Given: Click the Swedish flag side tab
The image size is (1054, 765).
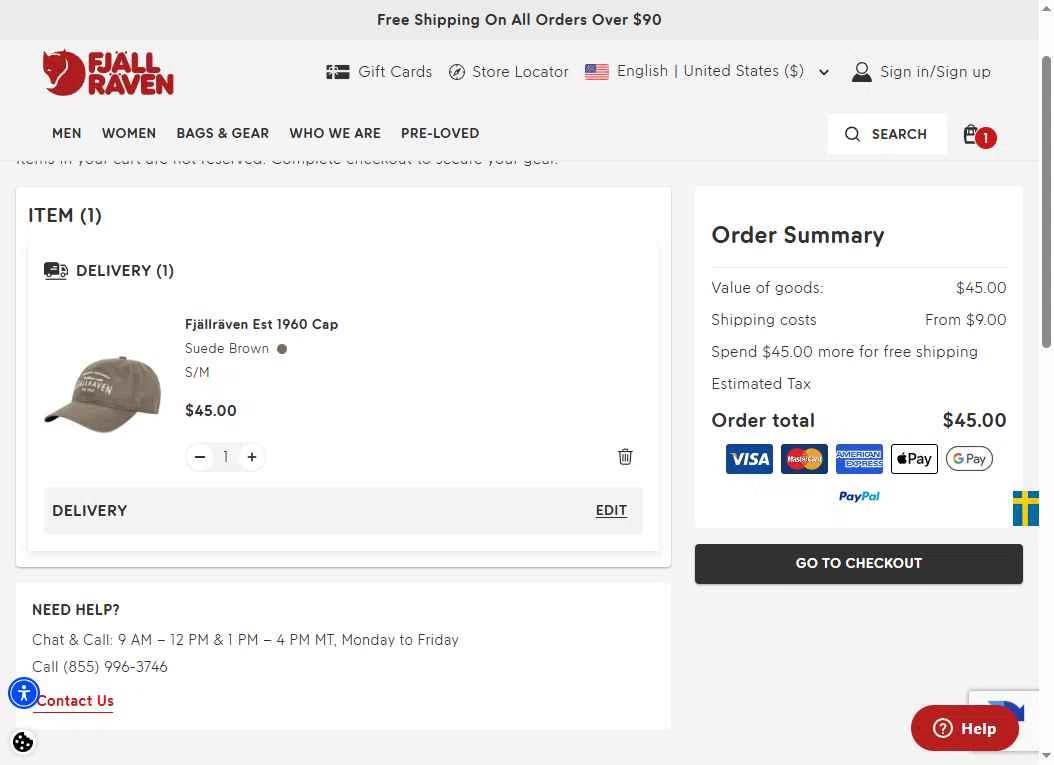Looking at the screenshot, I should 1026,508.
